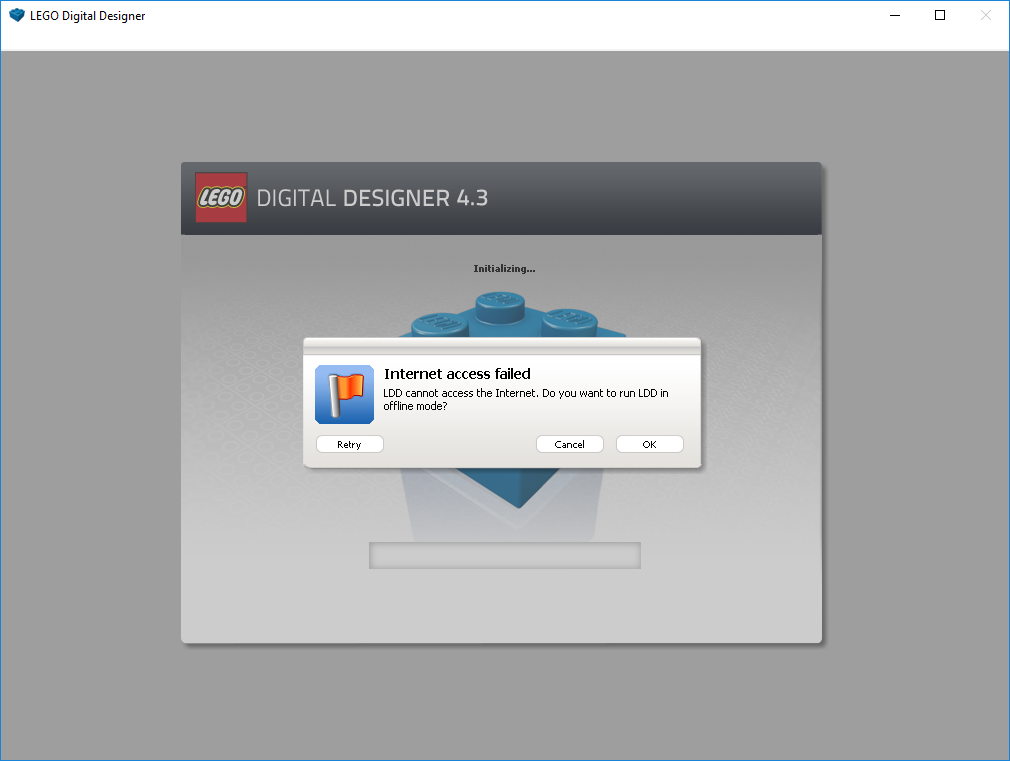Image resolution: width=1010 pixels, height=761 pixels.
Task: Click the brick's top center stud
Action: 505,303
